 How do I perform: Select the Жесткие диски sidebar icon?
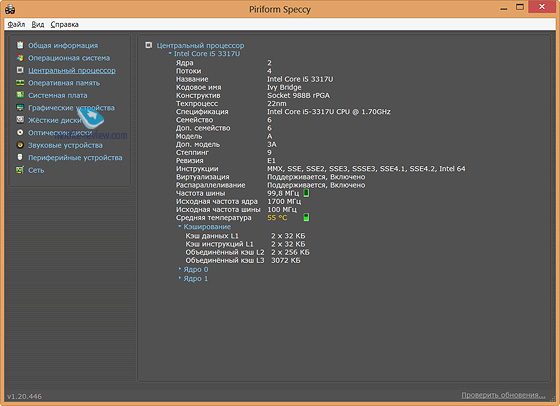(20, 120)
